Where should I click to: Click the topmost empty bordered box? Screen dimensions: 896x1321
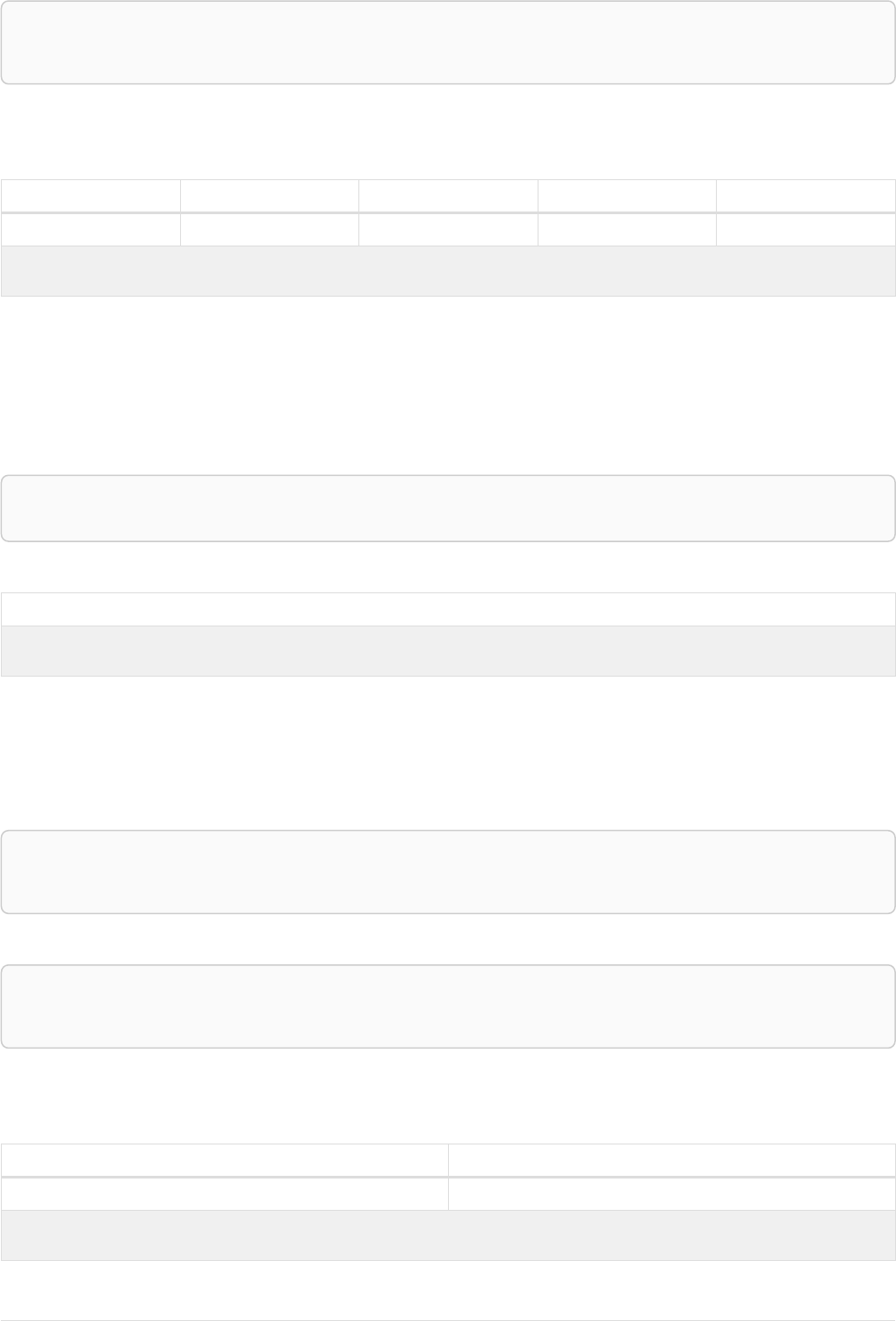coord(448,42)
